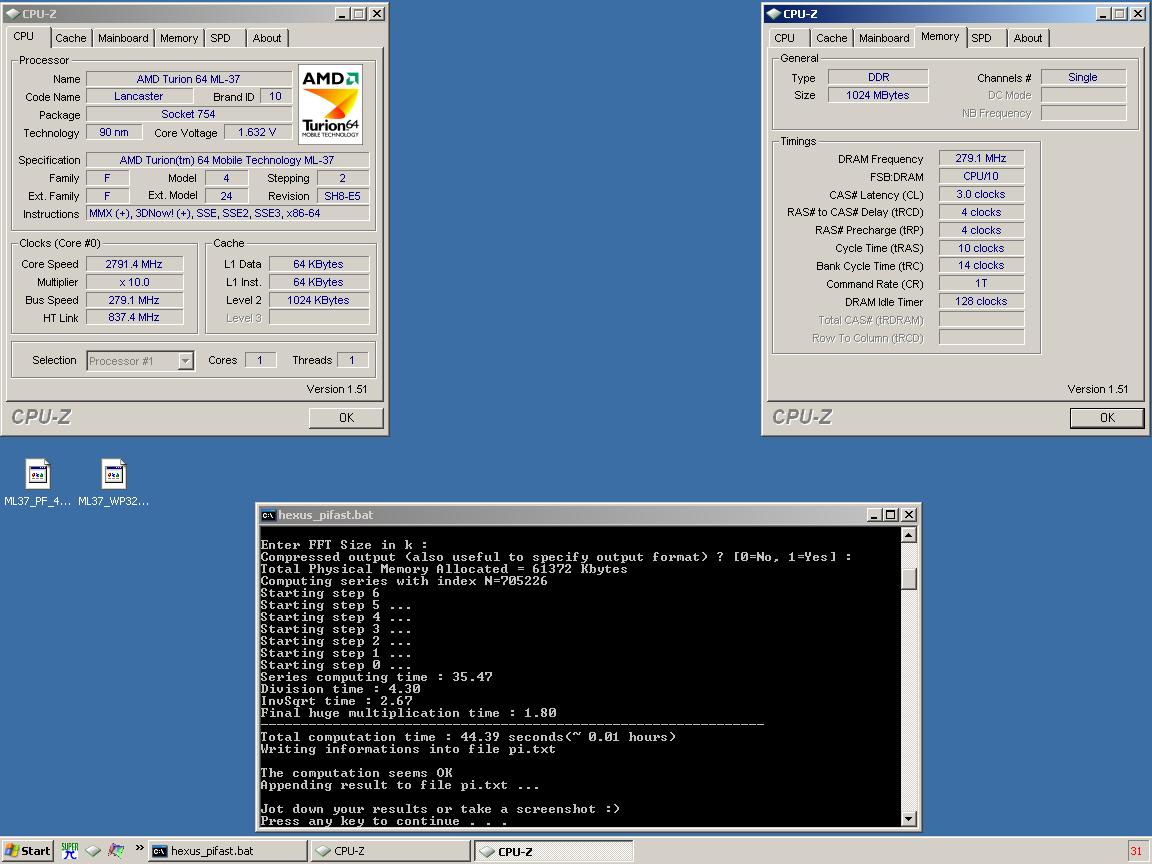Click the Cycle Time value 10 clocks
This screenshot has width=1152, height=864.
(x=982, y=248)
